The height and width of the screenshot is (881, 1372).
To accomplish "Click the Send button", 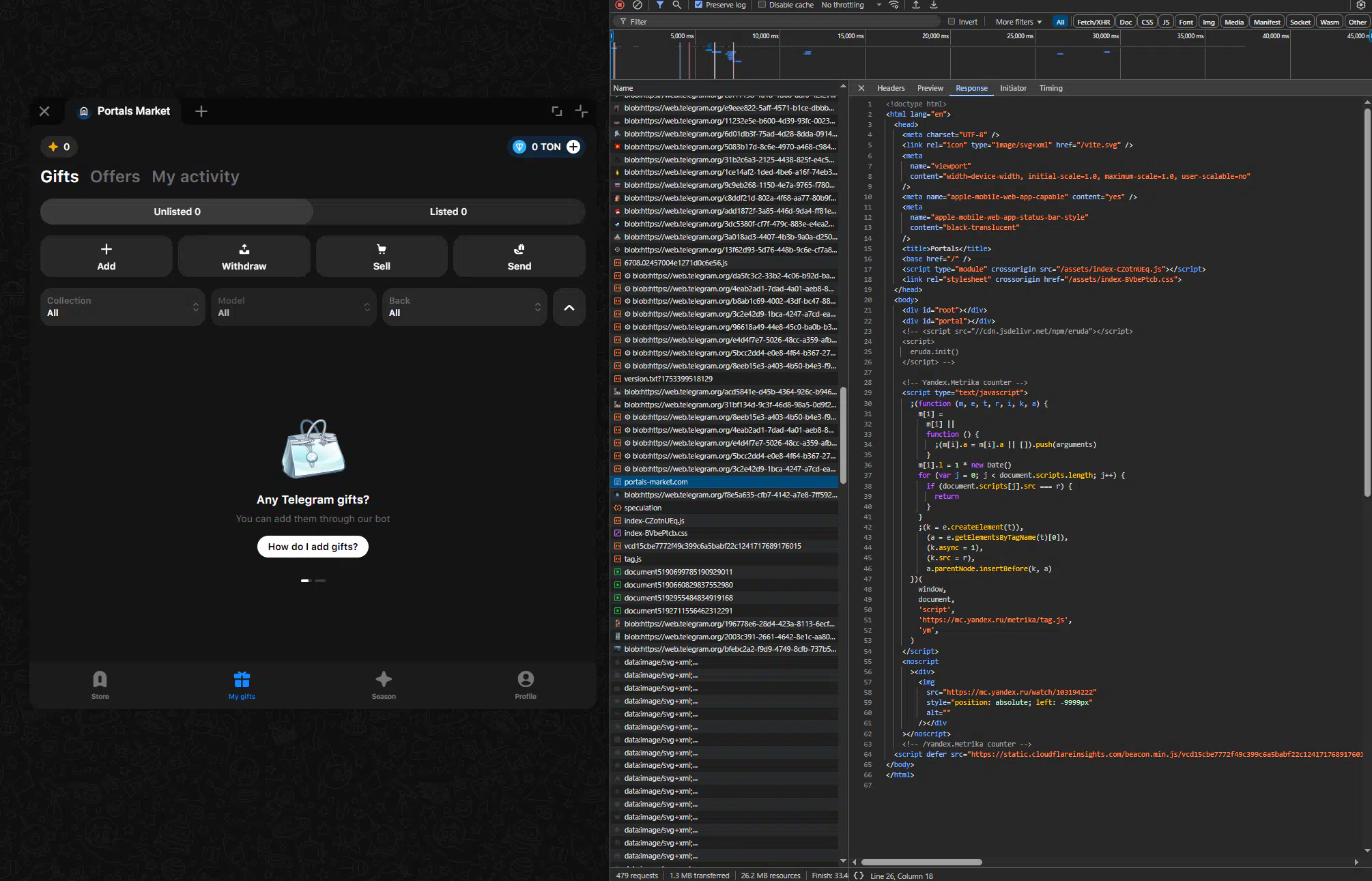I will (519, 257).
